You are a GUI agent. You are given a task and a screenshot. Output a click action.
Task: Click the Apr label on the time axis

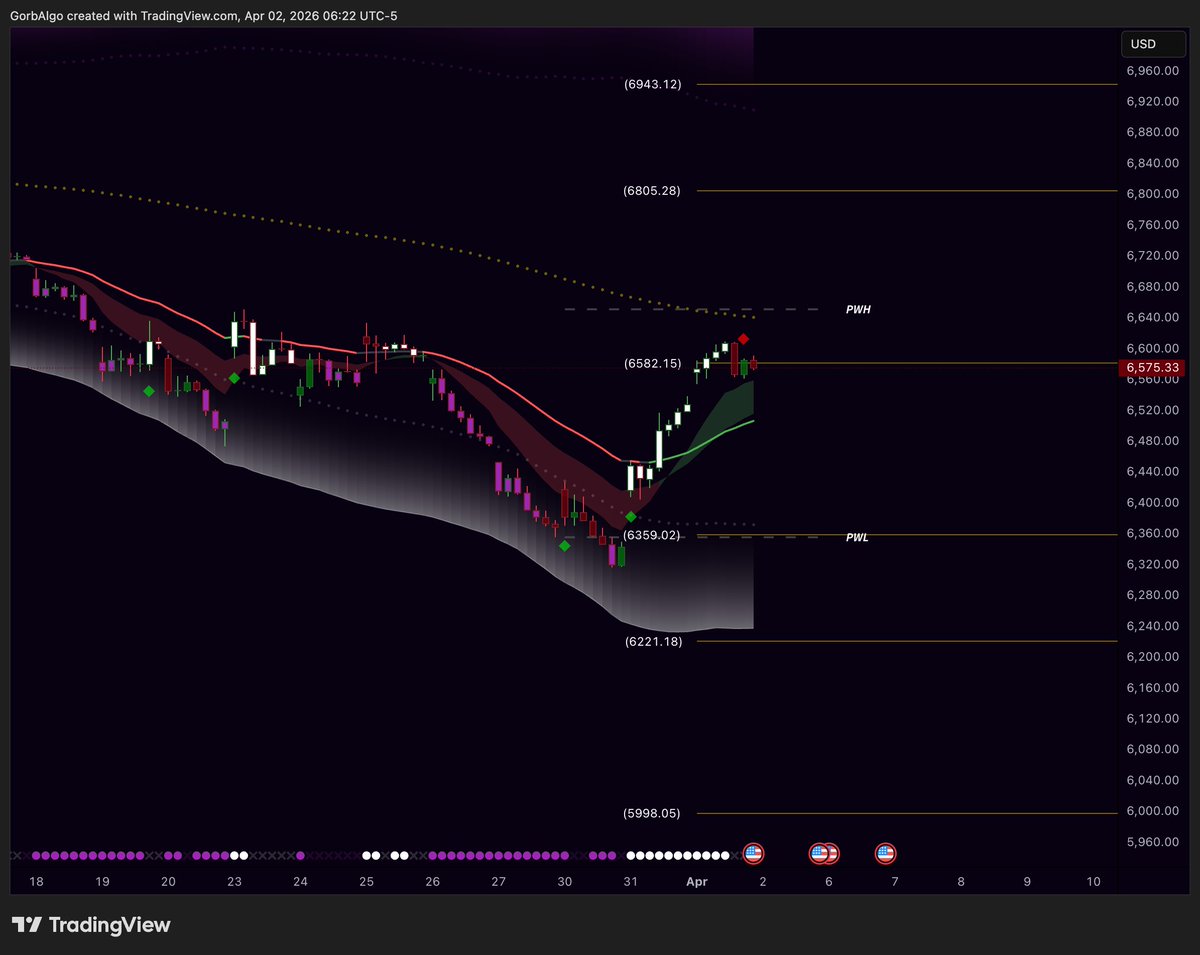coord(696,882)
